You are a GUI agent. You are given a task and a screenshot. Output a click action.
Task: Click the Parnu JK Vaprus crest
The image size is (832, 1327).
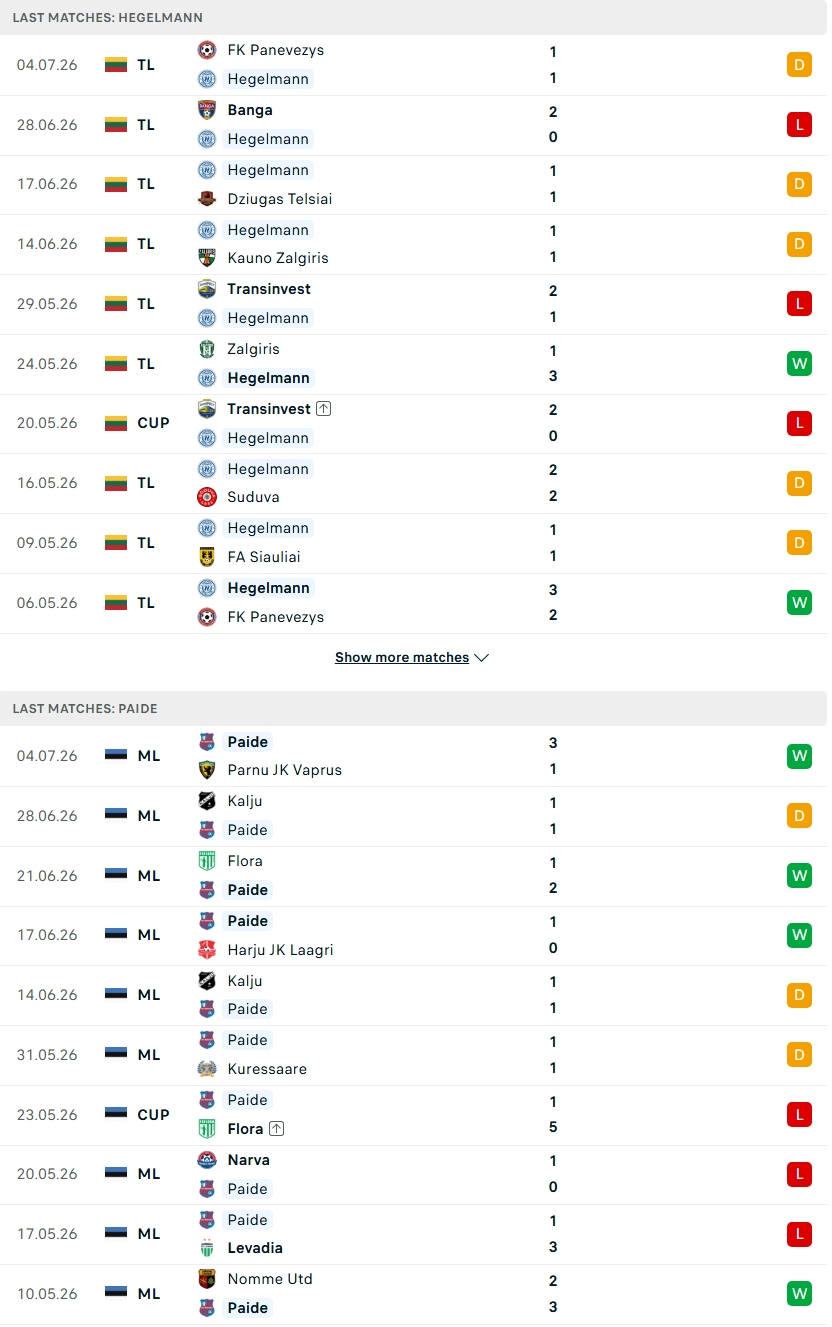coord(207,769)
